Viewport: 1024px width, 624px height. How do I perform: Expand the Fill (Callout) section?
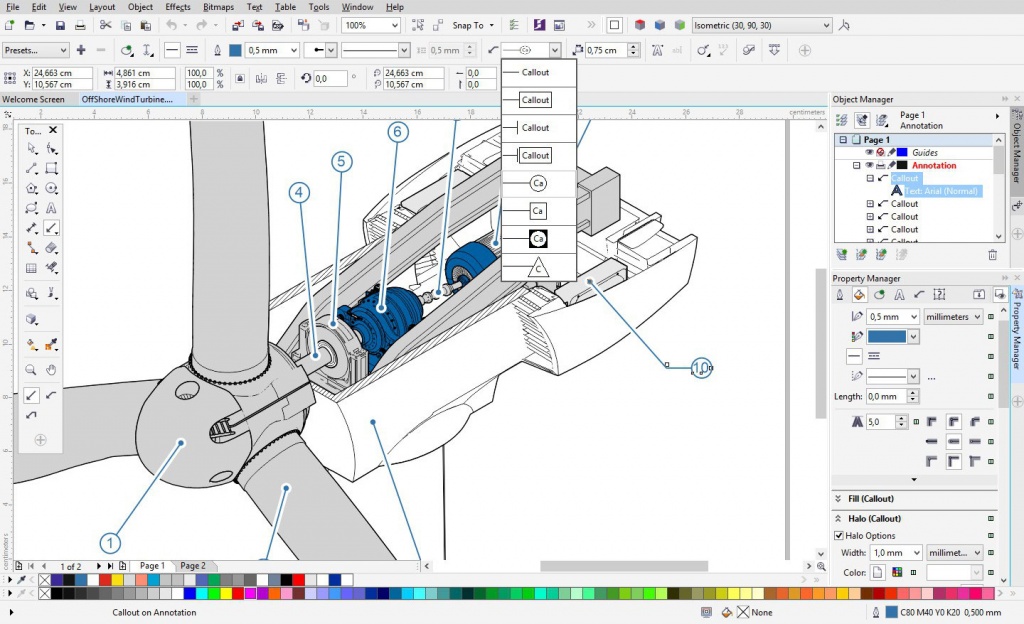(838, 499)
